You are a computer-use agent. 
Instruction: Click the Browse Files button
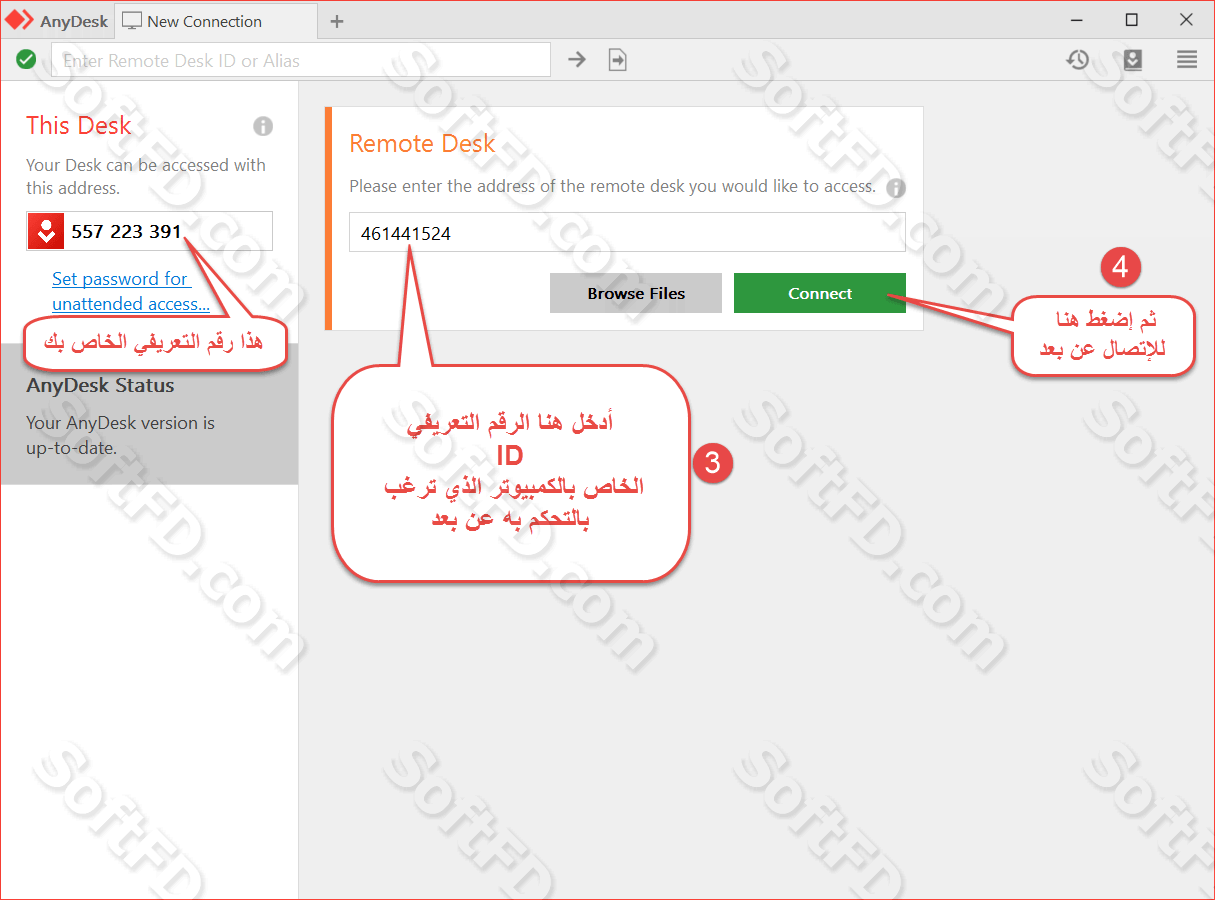pyautogui.click(x=636, y=293)
